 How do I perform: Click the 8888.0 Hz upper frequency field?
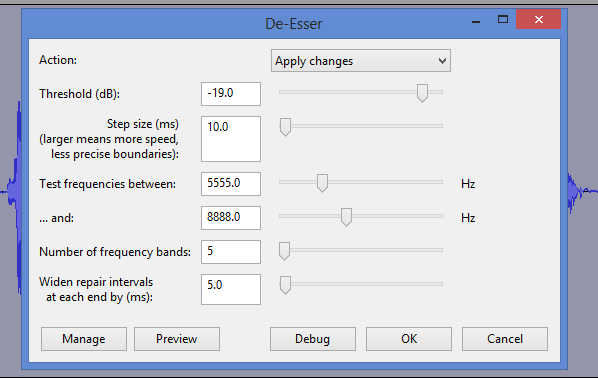click(231, 218)
